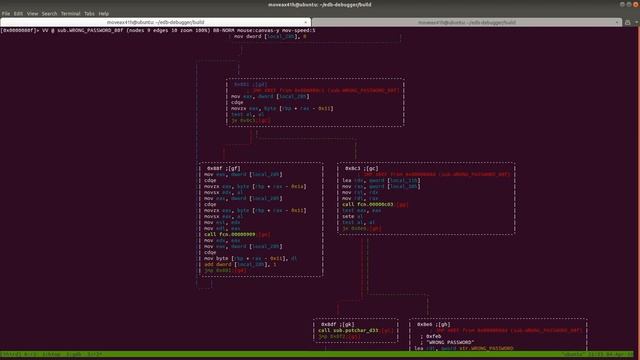Image resolution: width=640 pixels, height=360 pixels.
Task: Click the "WRONG PASSWORD" string comment
Action: [x=450, y=342]
